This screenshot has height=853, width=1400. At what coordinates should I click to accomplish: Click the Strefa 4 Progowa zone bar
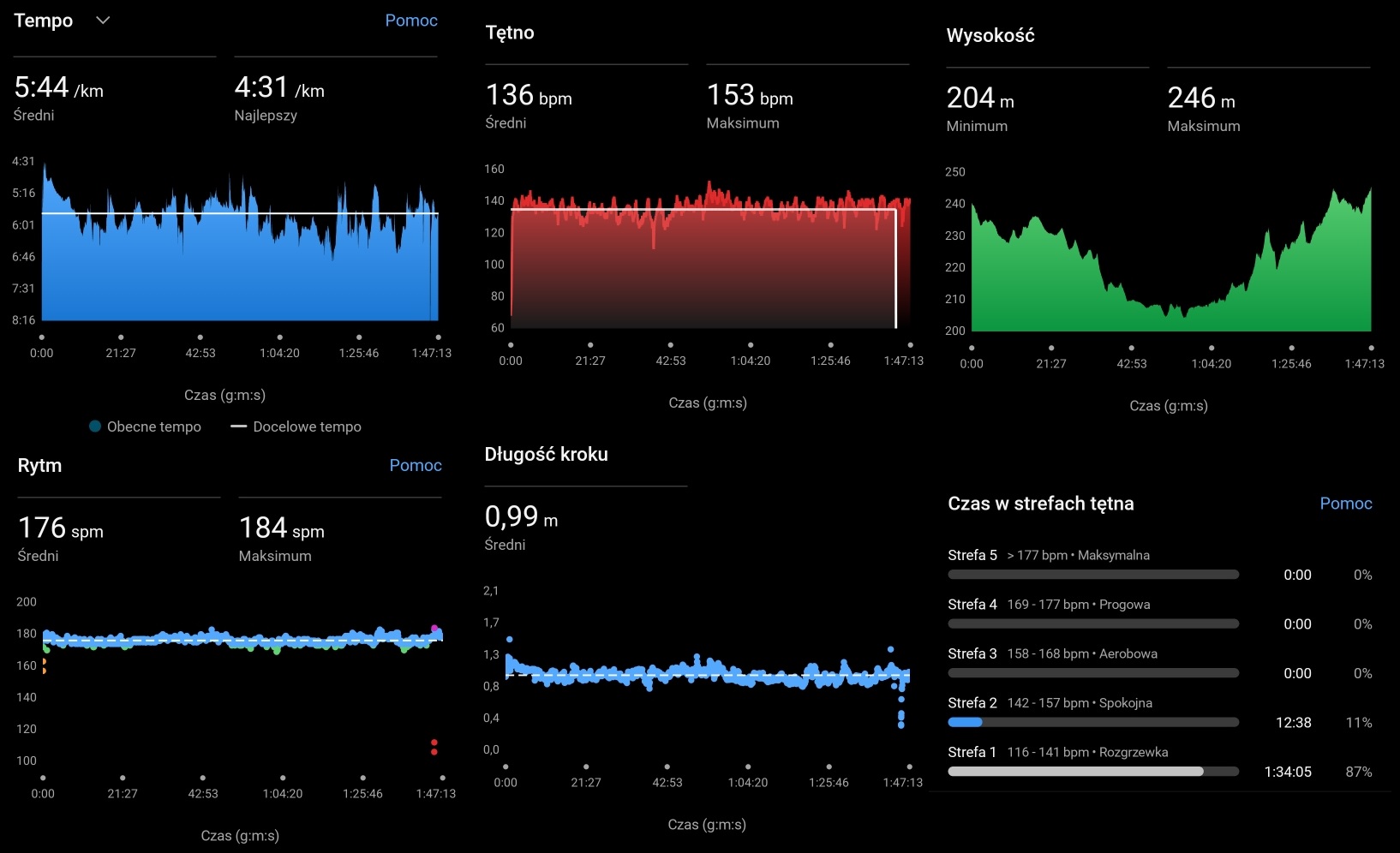coord(1092,623)
